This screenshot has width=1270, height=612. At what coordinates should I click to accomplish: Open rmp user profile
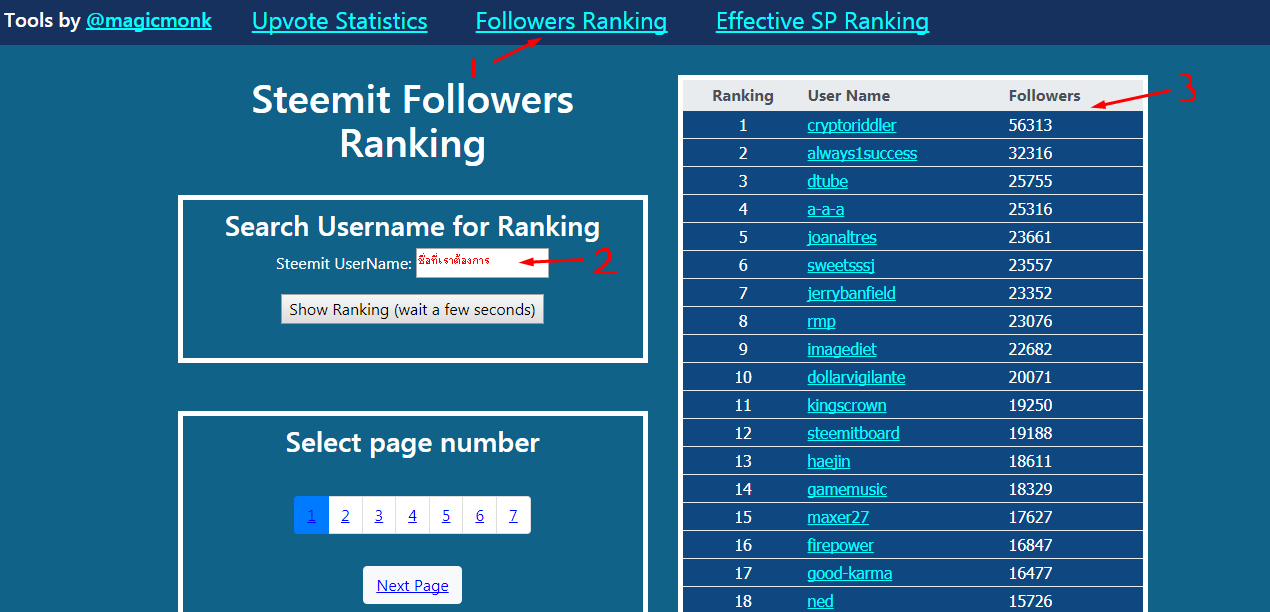tap(821, 321)
